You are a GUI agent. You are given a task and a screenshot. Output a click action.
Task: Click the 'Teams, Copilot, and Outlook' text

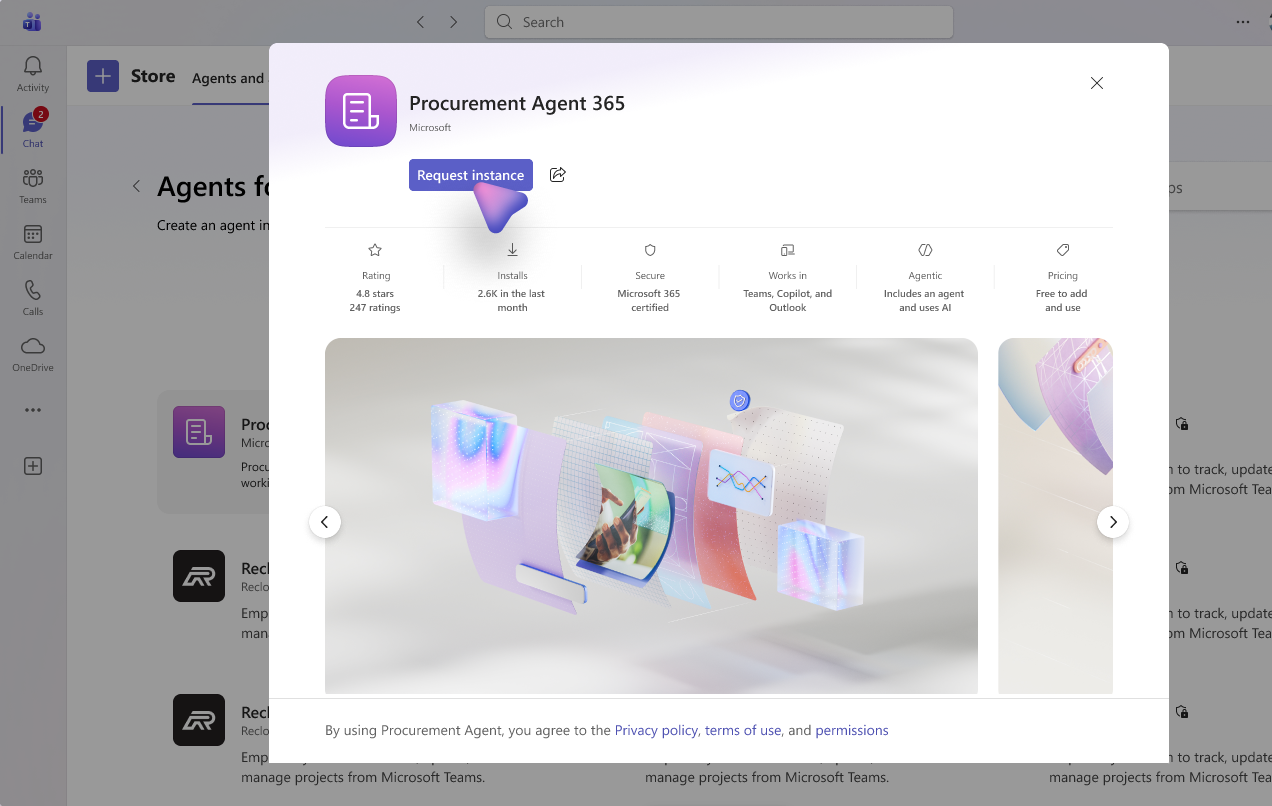click(x=788, y=301)
